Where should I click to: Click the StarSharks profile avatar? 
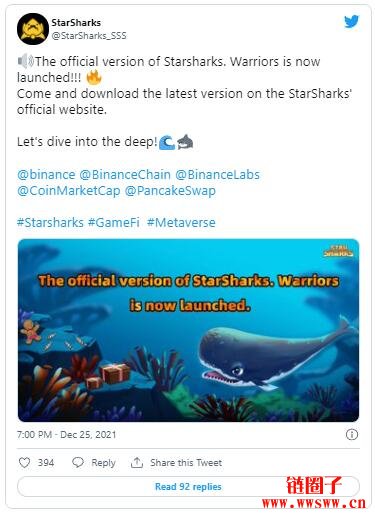(33, 29)
